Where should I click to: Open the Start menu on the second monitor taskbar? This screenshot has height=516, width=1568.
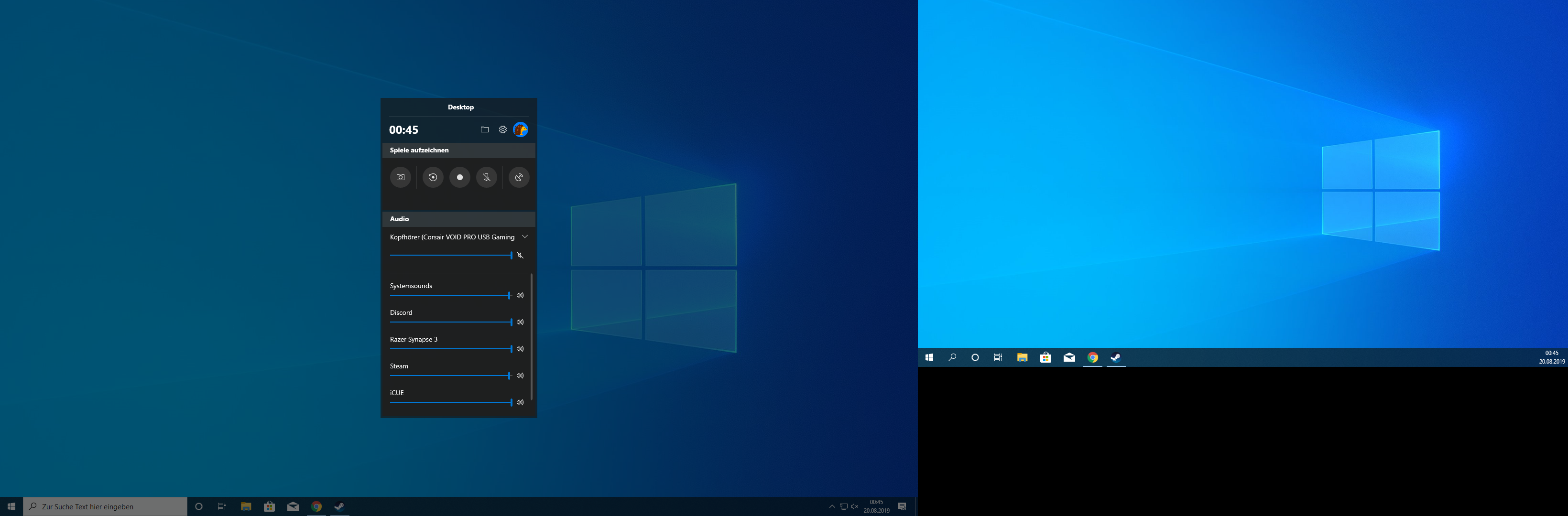click(929, 357)
